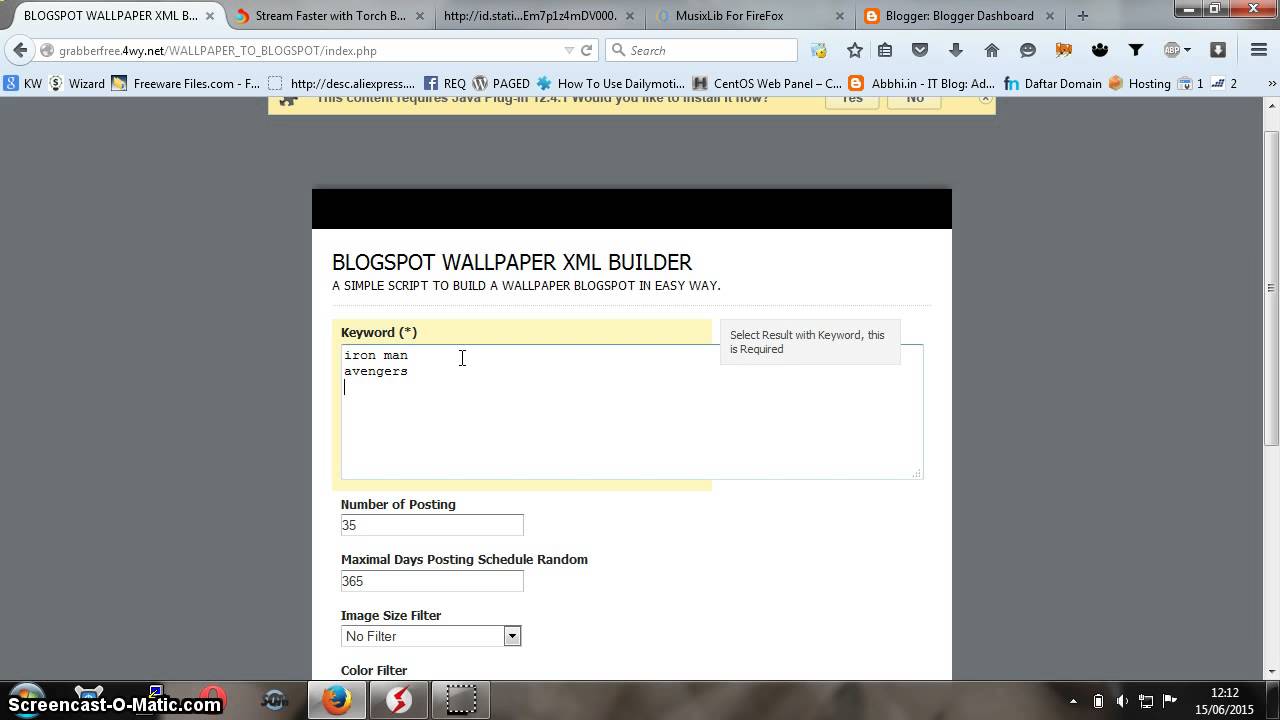Open Action Center flag icon
1280x720 pixels.
coord(1170,701)
